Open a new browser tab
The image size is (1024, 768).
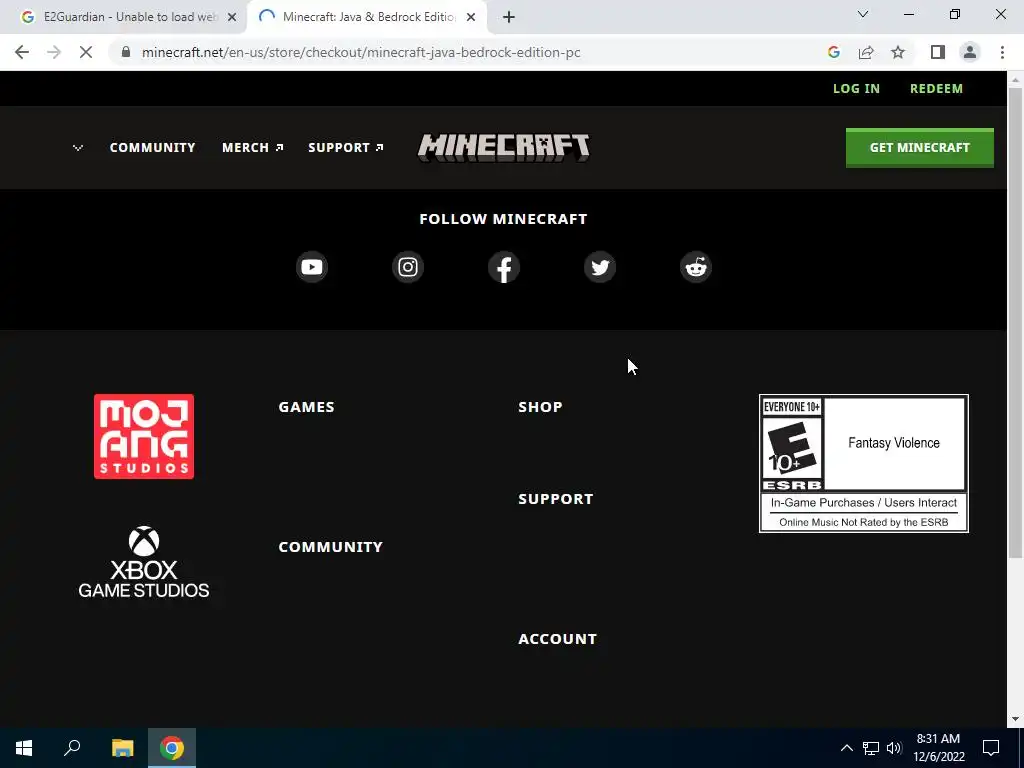pos(509,17)
